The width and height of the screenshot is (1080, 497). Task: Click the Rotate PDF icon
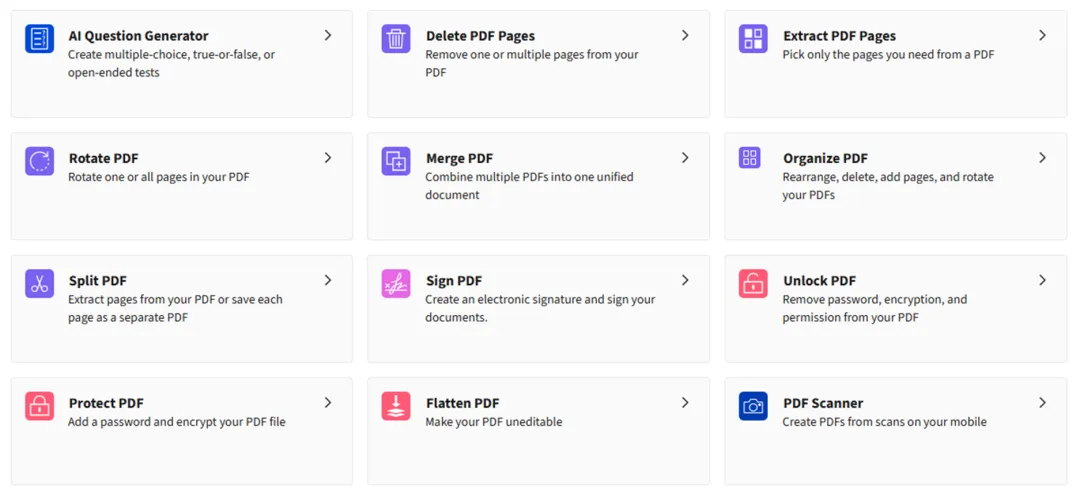click(39, 161)
